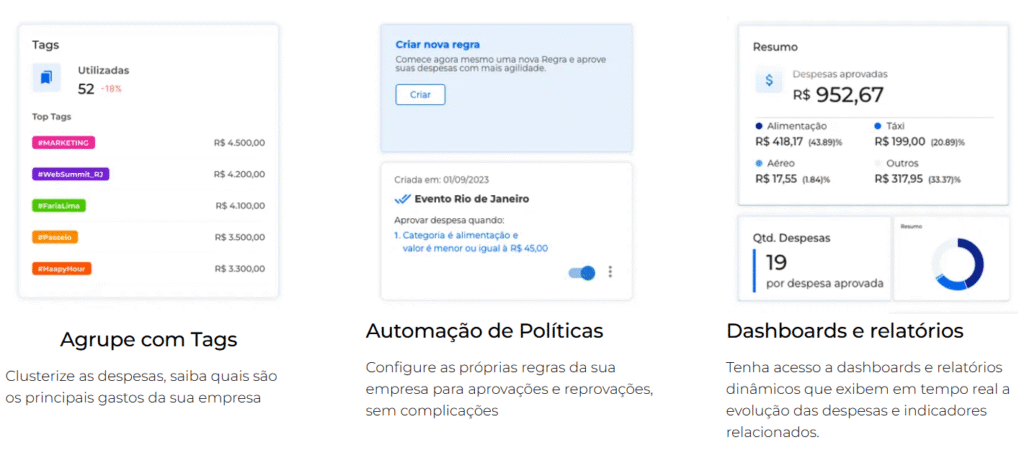The height and width of the screenshot is (450, 1024).
Task: Click the Táxi blue legend dot
Action: pyautogui.click(x=878, y=126)
